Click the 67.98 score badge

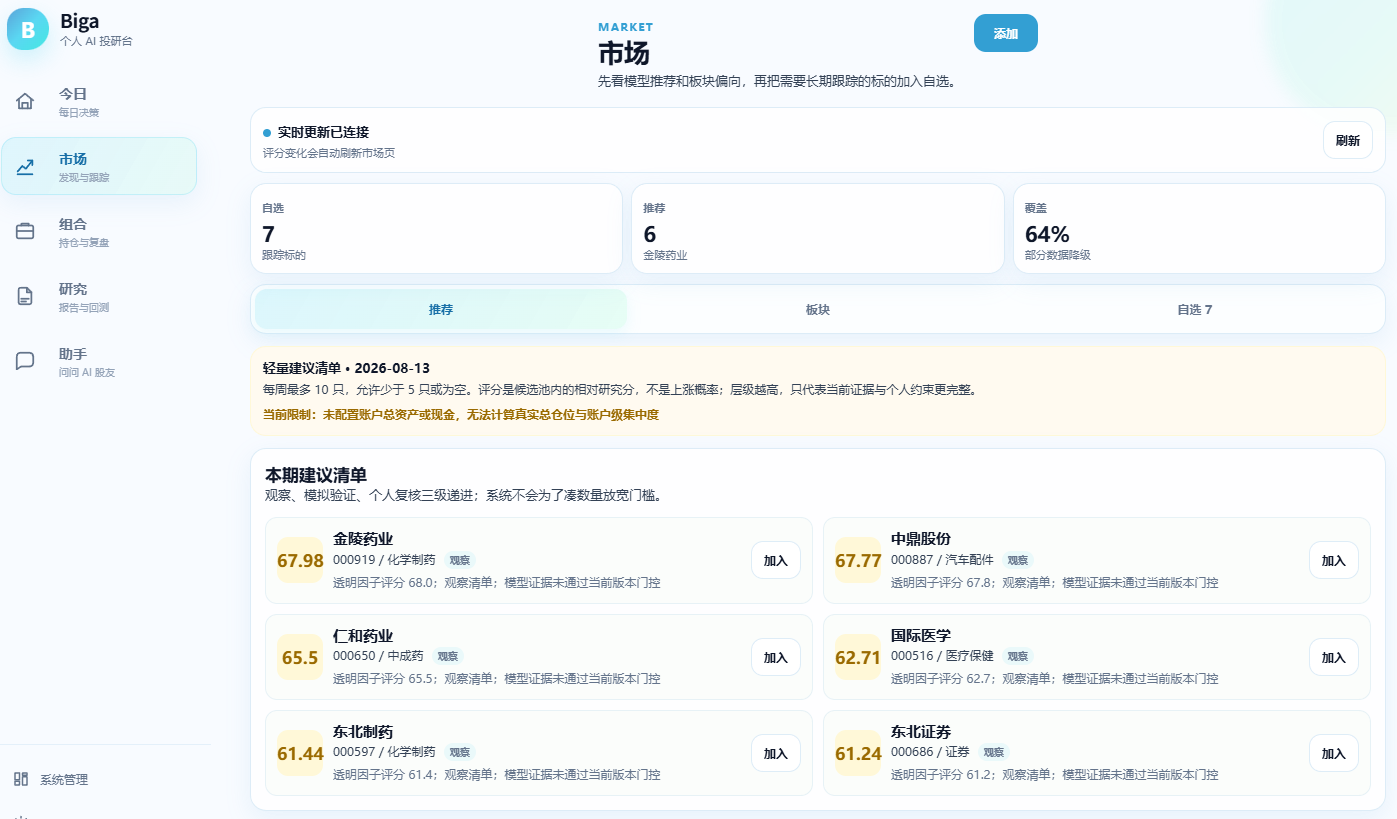tap(300, 560)
